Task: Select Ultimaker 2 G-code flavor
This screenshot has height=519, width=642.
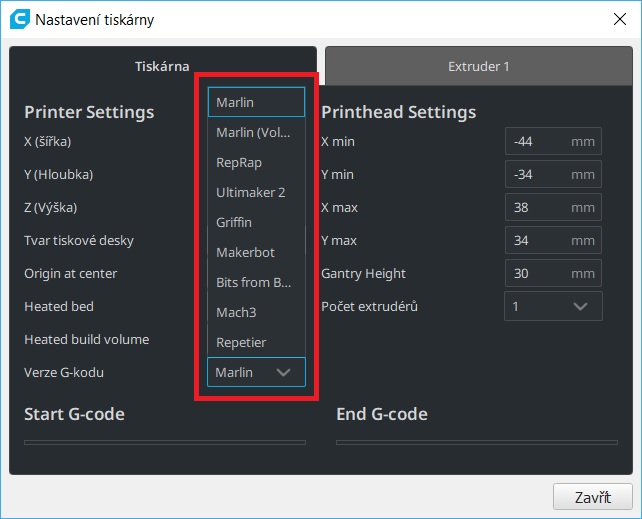Action: [x=255, y=192]
